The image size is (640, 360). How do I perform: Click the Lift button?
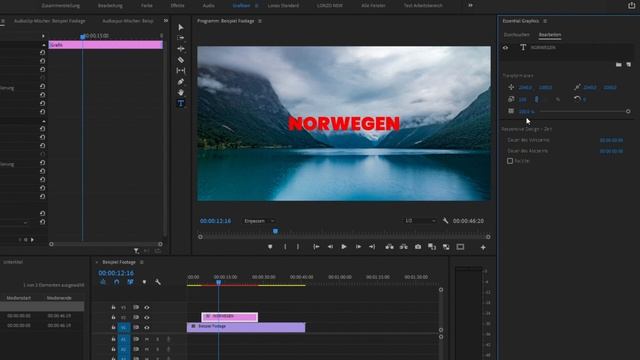[x=389, y=247]
